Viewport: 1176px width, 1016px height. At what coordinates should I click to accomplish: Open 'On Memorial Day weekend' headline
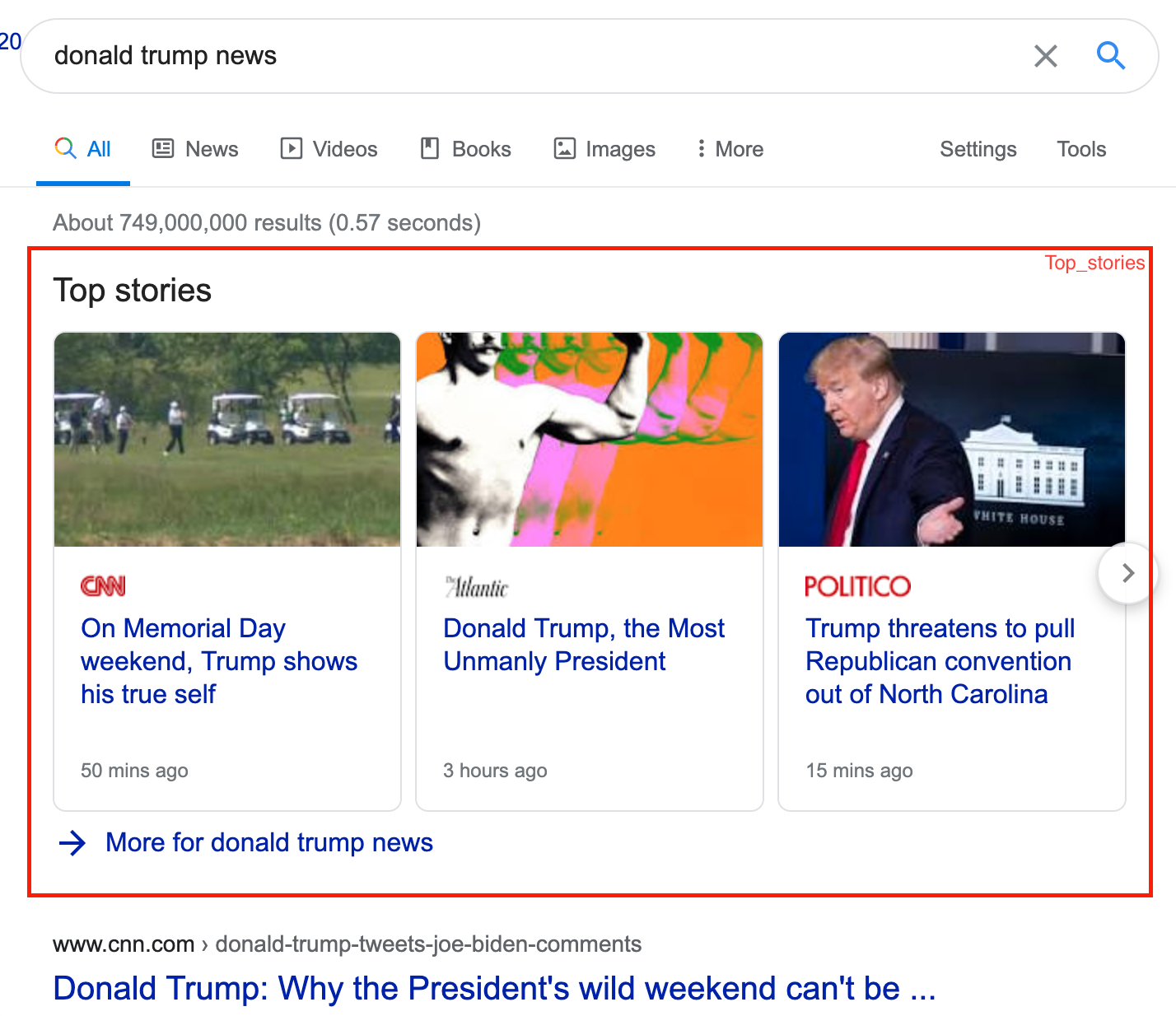click(x=219, y=661)
